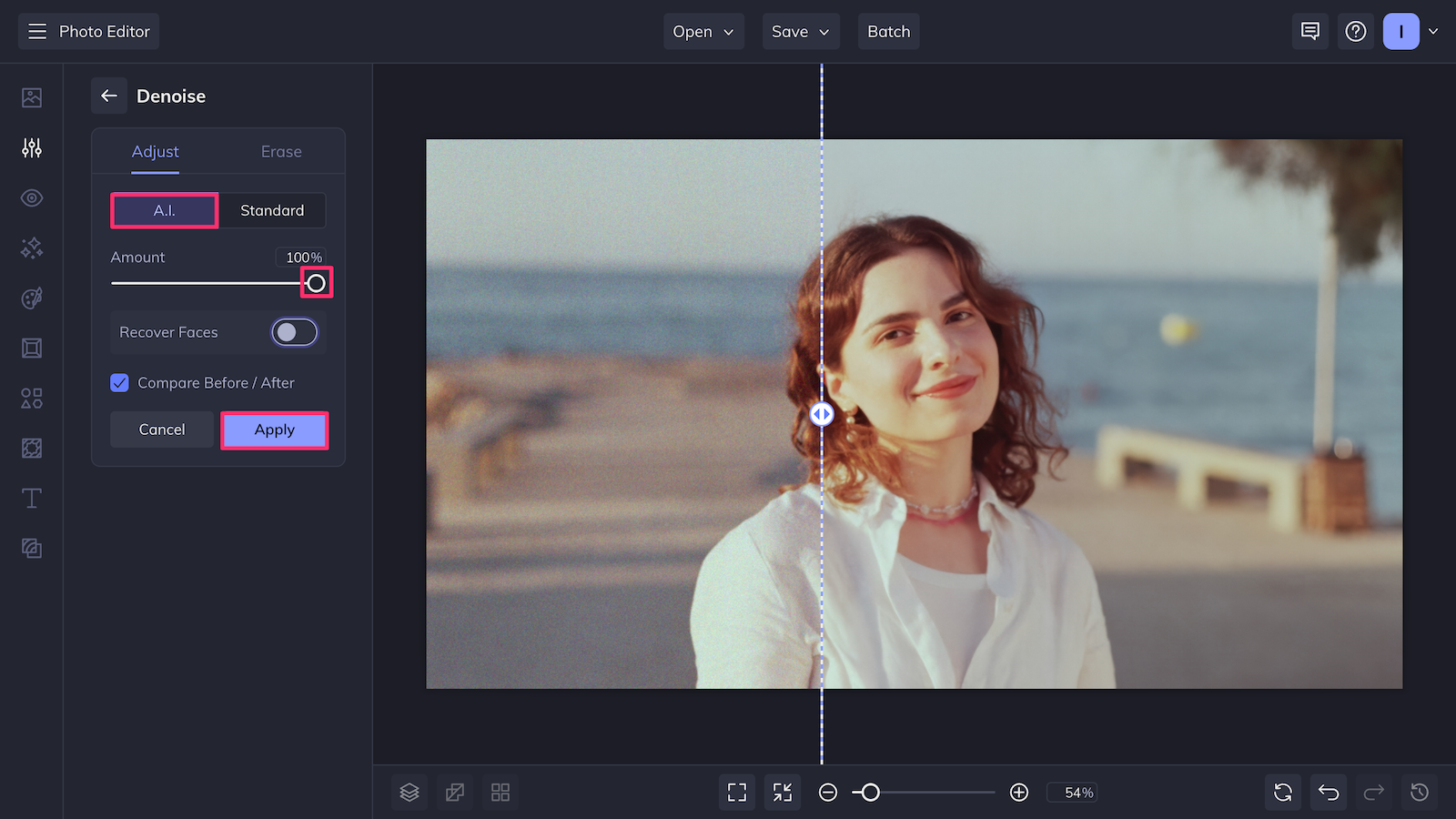Open the Retouch eye tool in the sidebar
Image resolution: width=1456 pixels, height=819 pixels.
point(31,197)
